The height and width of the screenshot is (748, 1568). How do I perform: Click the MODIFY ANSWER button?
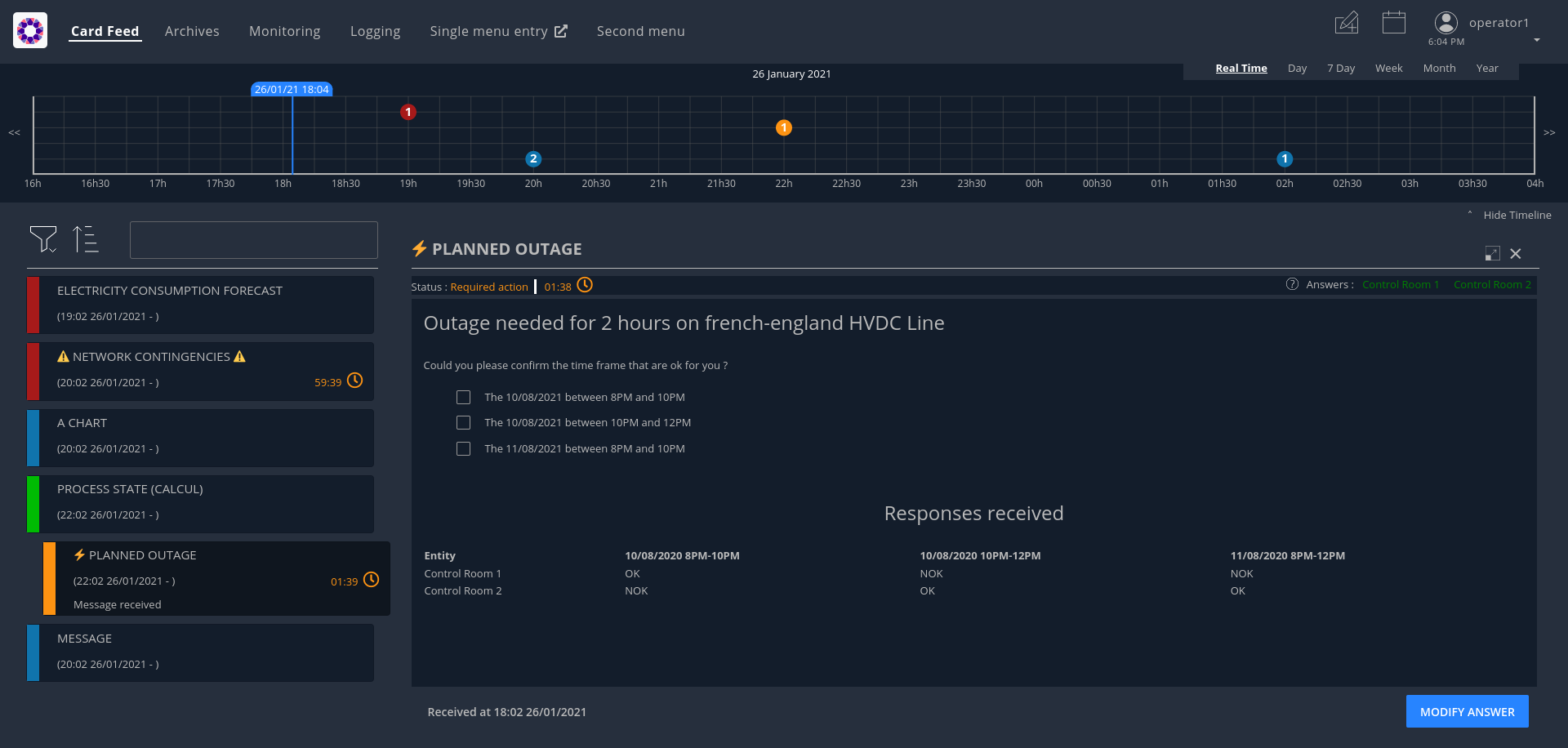pyautogui.click(x=1467, y=711)
